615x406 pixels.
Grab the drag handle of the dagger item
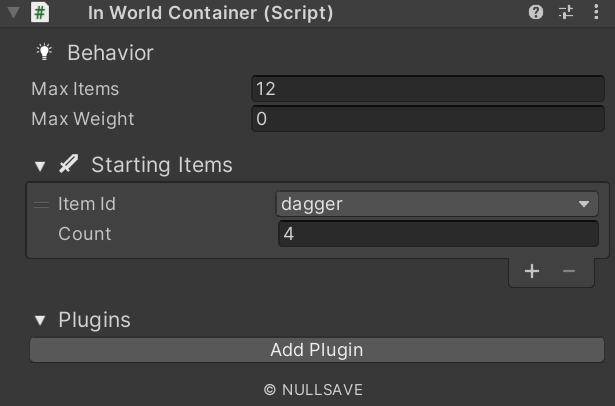[x=41, y=204]
